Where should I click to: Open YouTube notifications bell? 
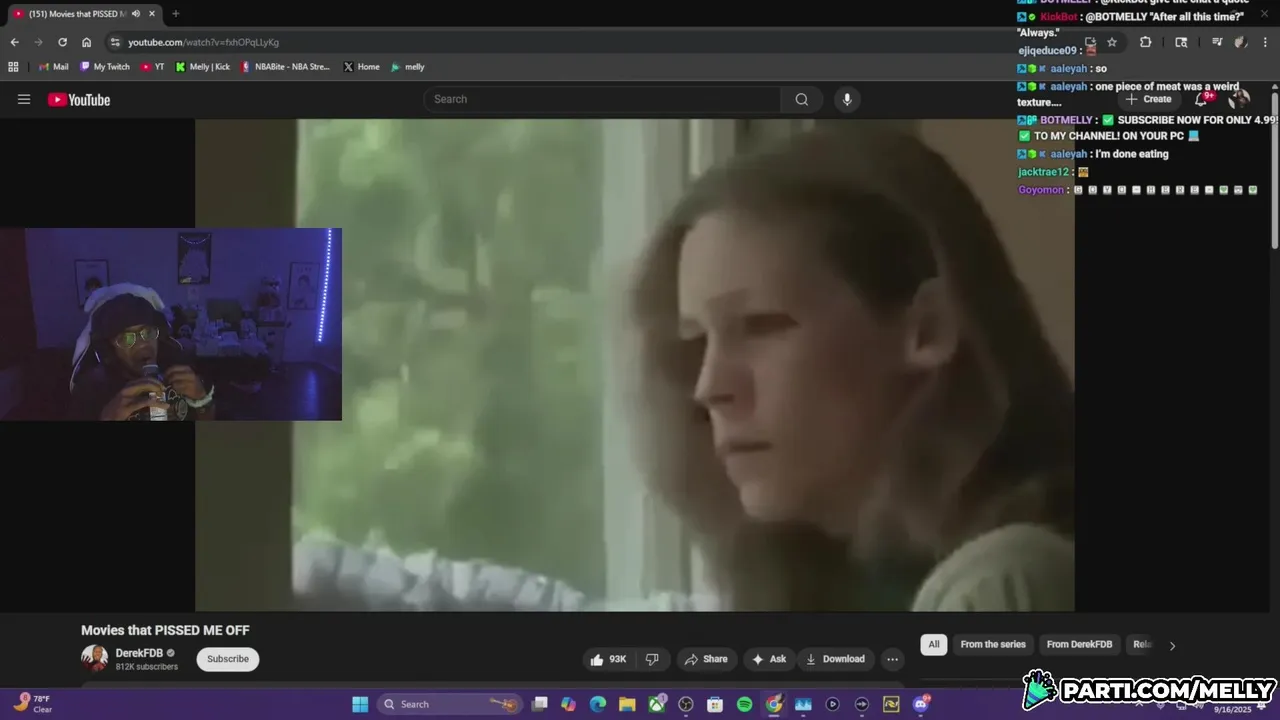pos(1203,99)
